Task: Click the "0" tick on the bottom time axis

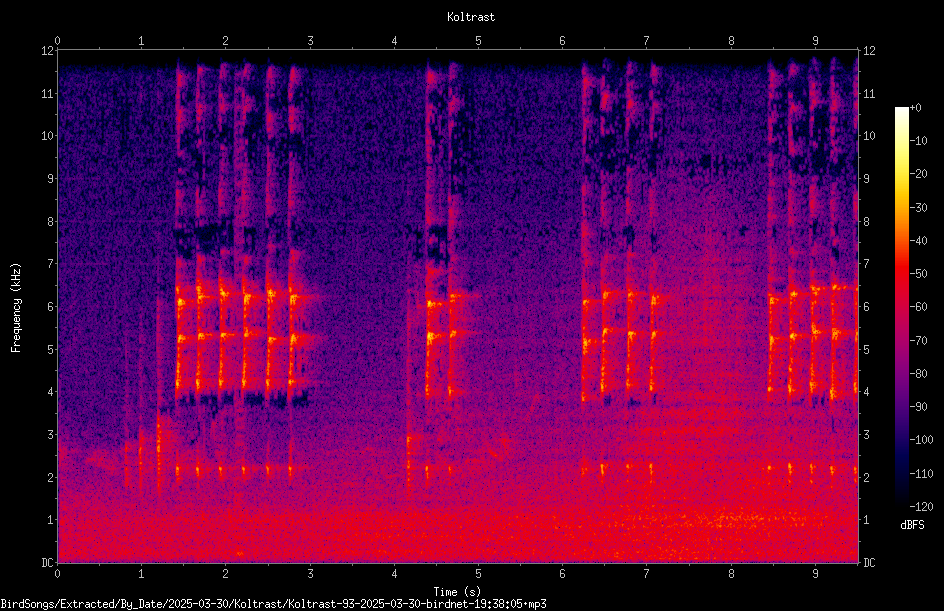Action: pos(57,574)
